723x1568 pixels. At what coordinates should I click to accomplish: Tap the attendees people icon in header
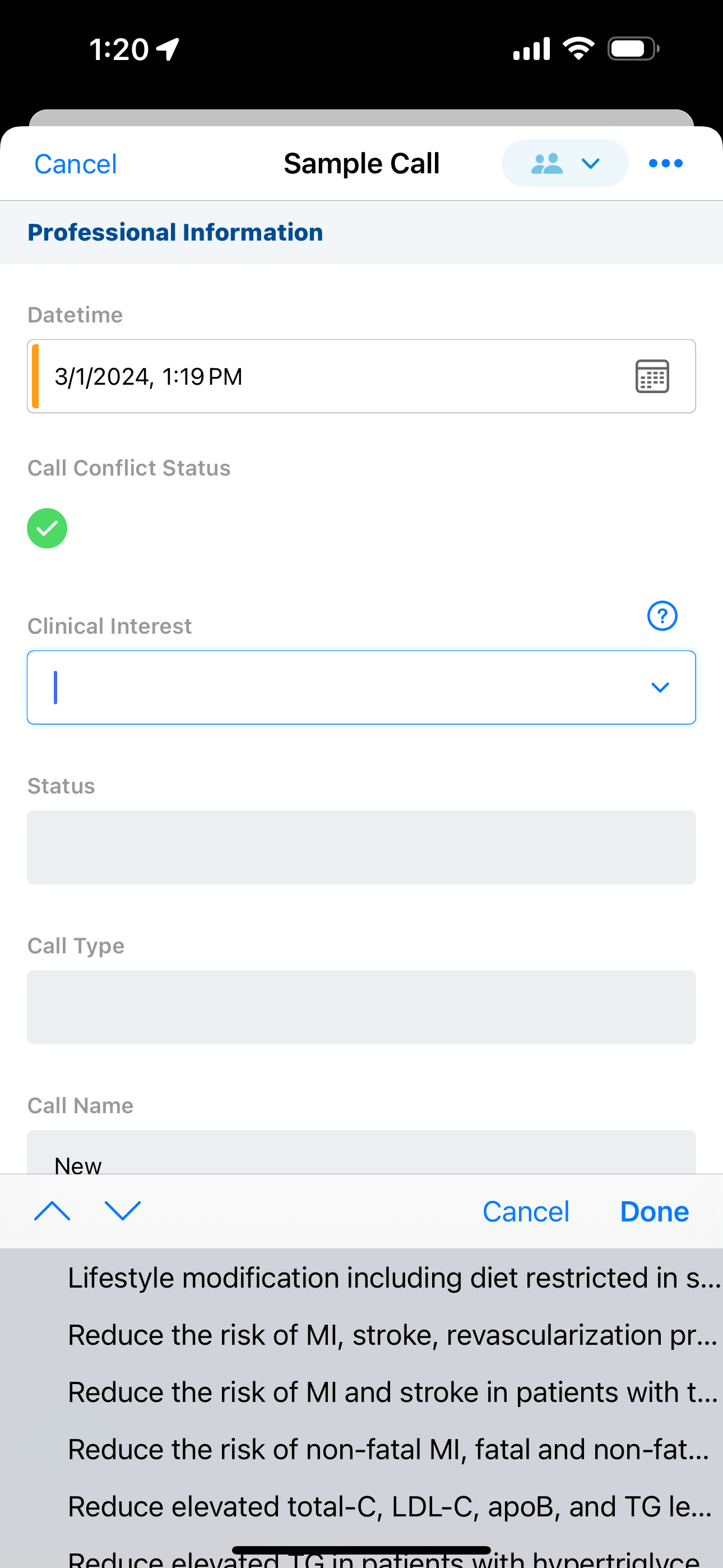(x=546, y=163)
